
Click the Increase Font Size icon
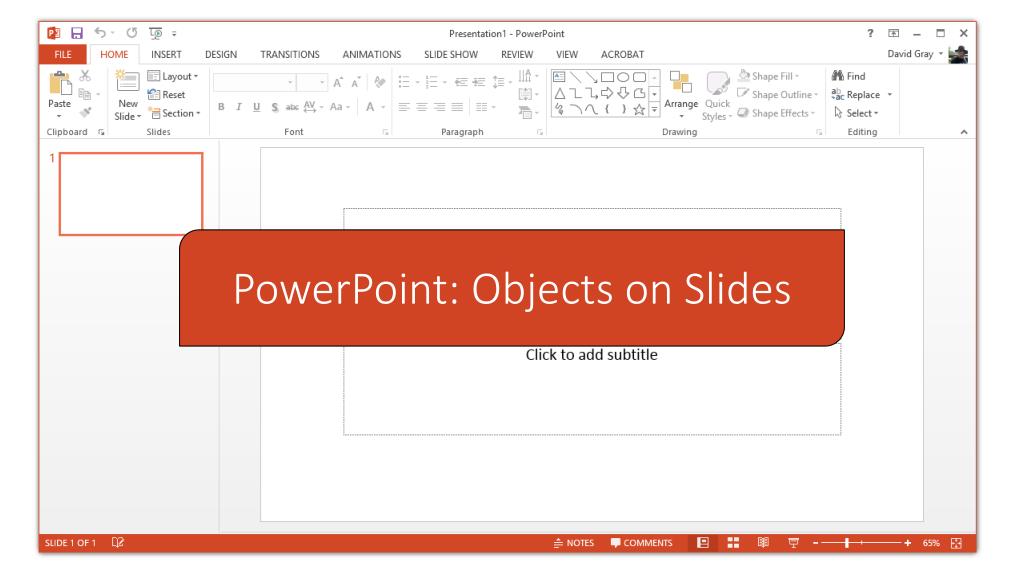point(338,82)
